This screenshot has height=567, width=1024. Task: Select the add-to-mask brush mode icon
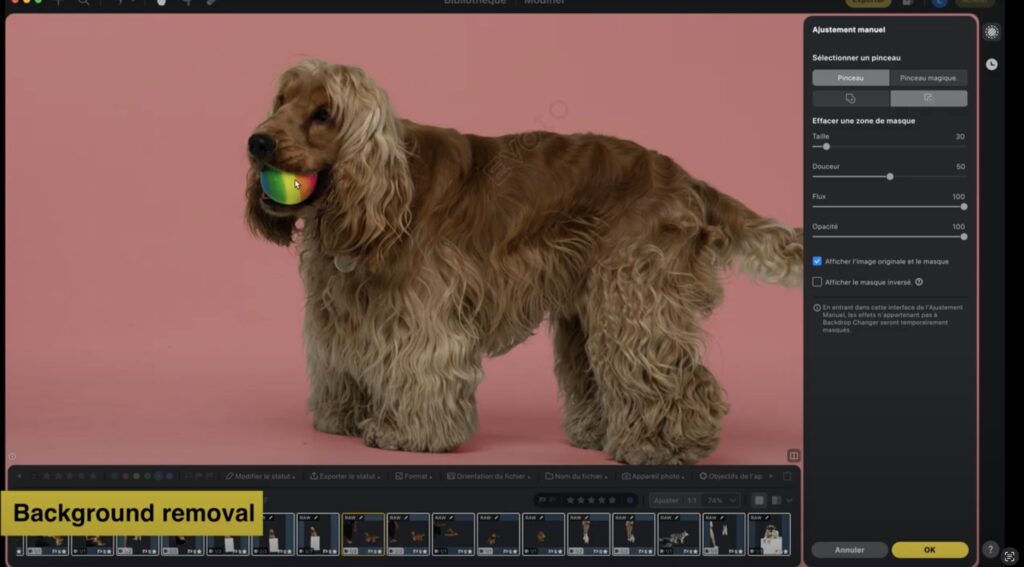[850, 98]
